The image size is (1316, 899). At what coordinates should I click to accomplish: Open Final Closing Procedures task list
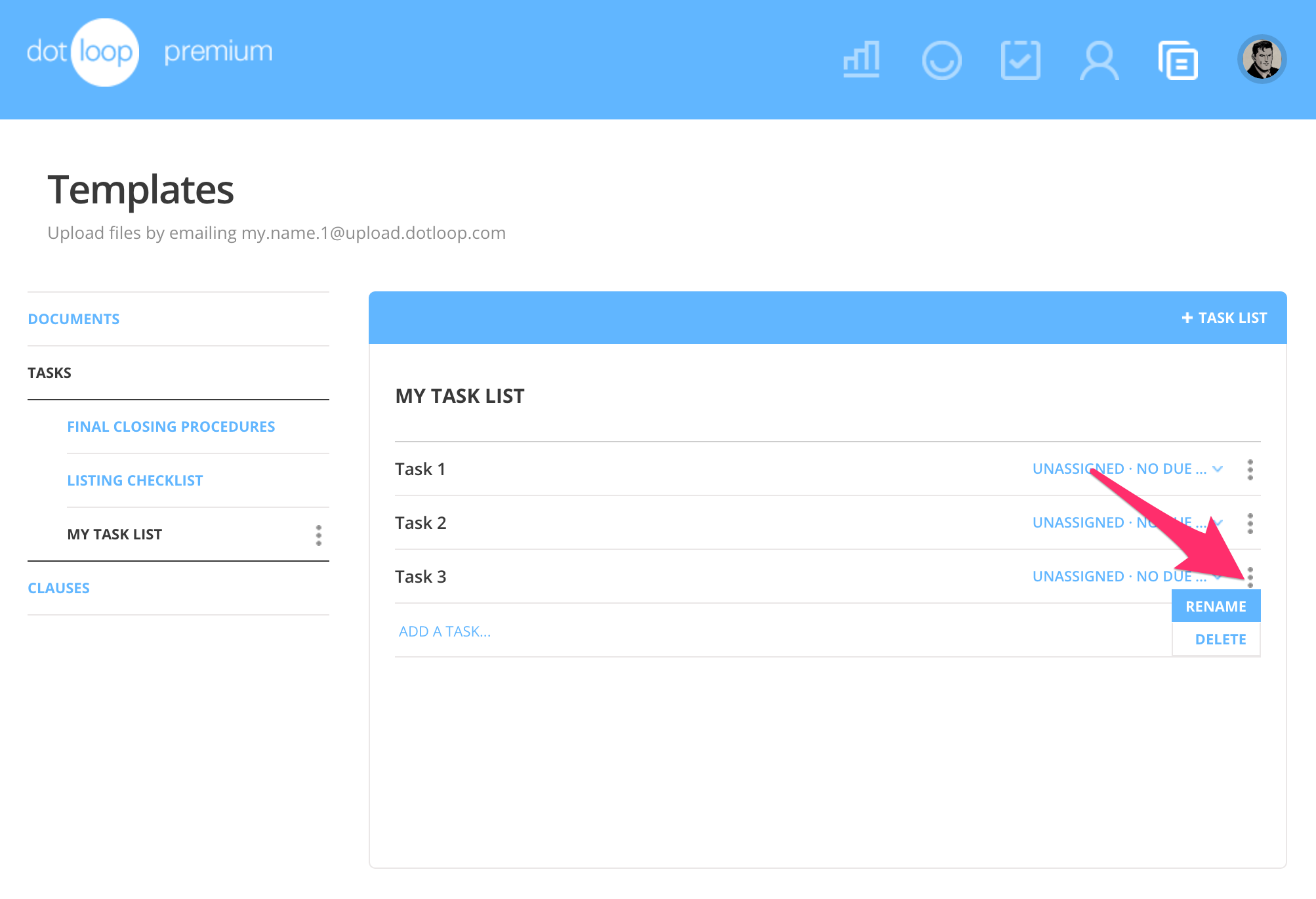(x=171, y=427)
